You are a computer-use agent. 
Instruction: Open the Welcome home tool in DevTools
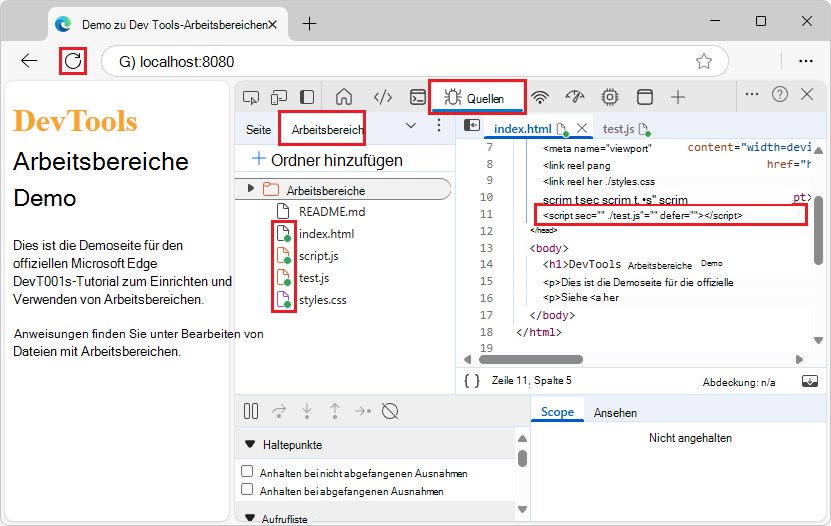(344, 97)
